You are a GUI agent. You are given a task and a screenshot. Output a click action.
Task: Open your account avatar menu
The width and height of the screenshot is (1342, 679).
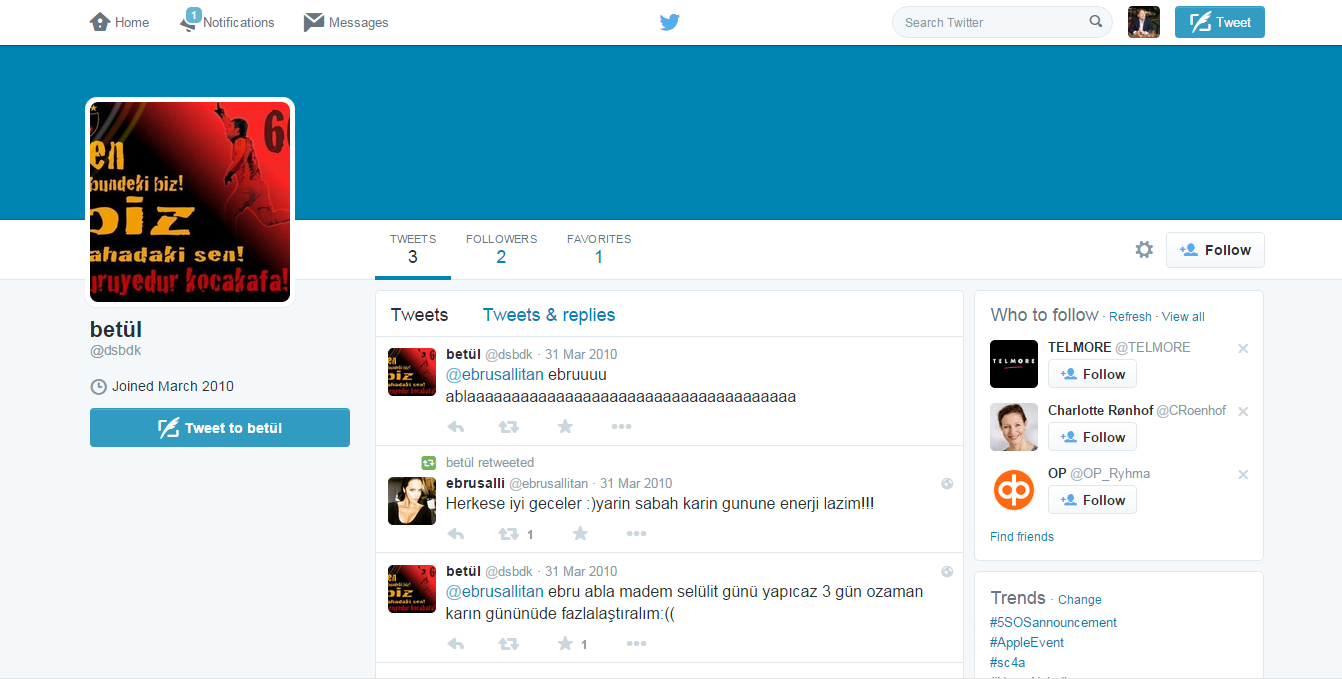1143,22
